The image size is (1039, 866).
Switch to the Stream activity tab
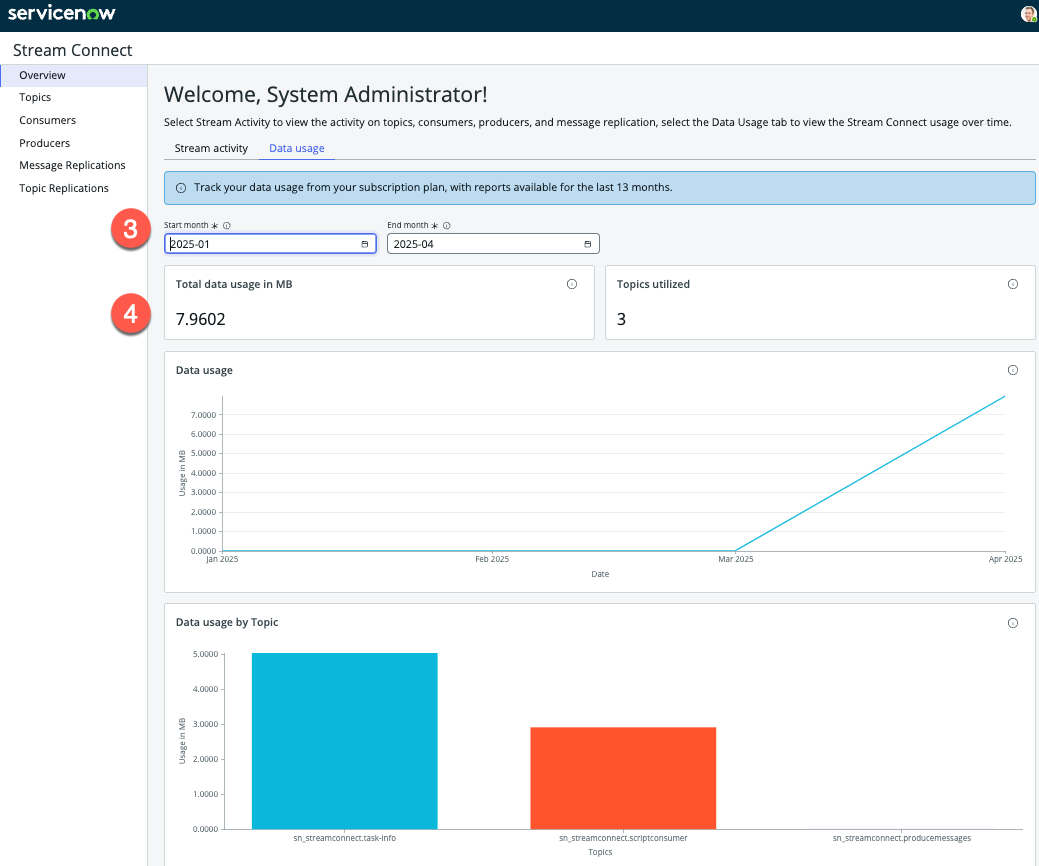pos(211,148)
